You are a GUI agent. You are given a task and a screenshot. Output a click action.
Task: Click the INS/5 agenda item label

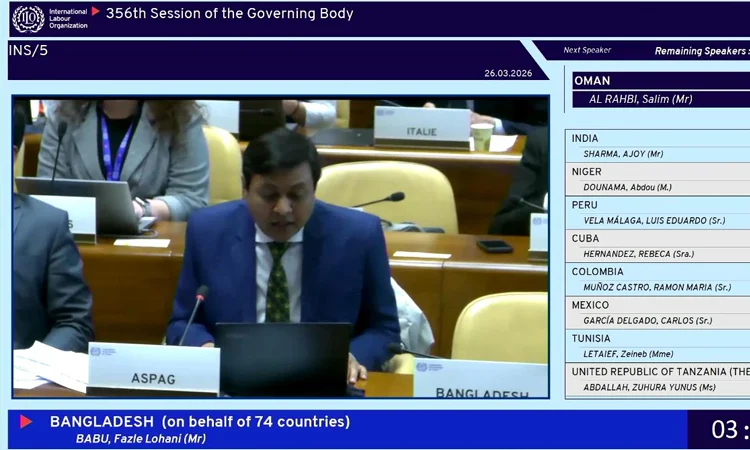[29, 50]
